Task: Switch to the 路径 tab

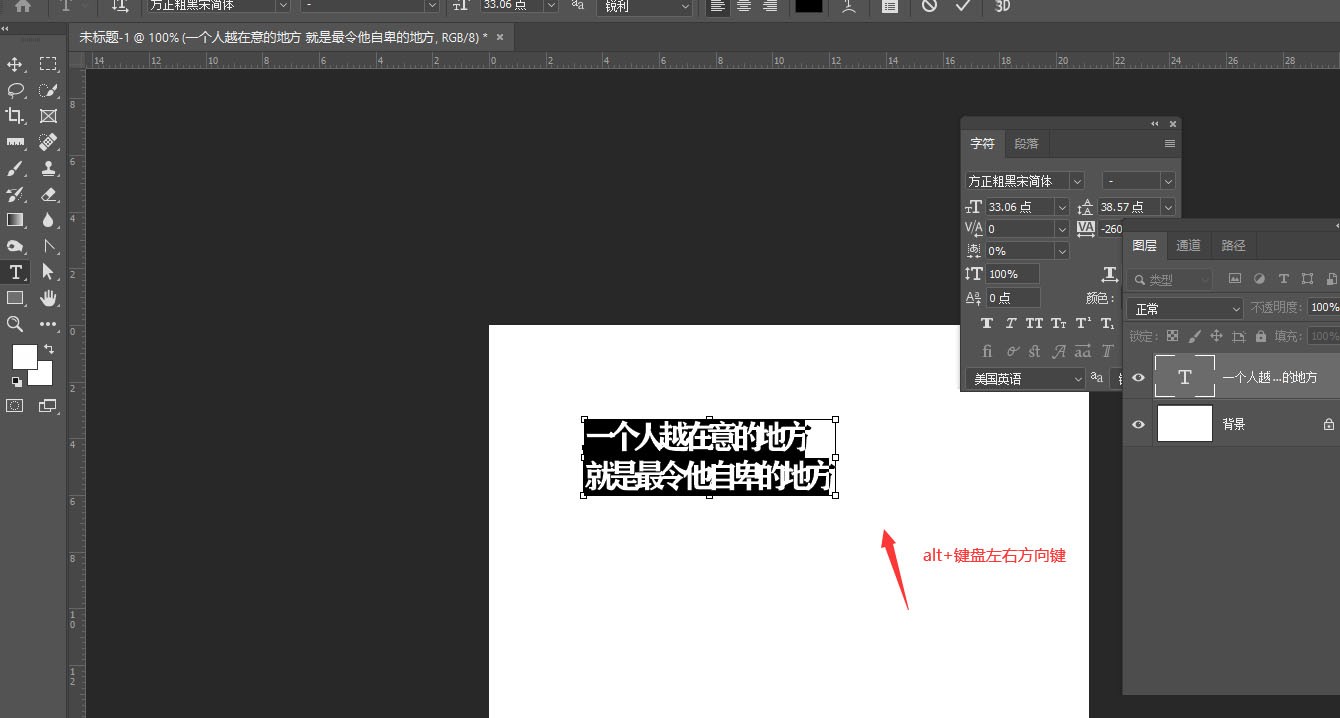Action: point(1234,245)
